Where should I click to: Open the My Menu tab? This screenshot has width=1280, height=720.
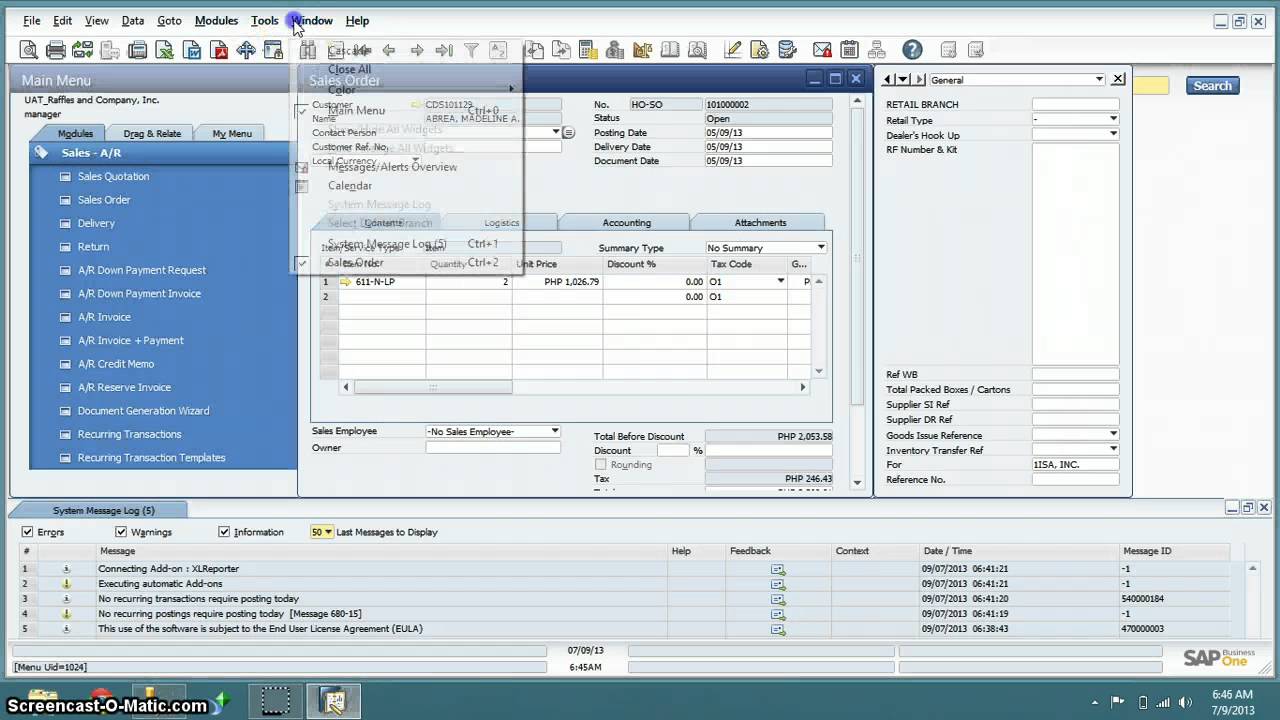pyautogui.click(x=232, y=134)
